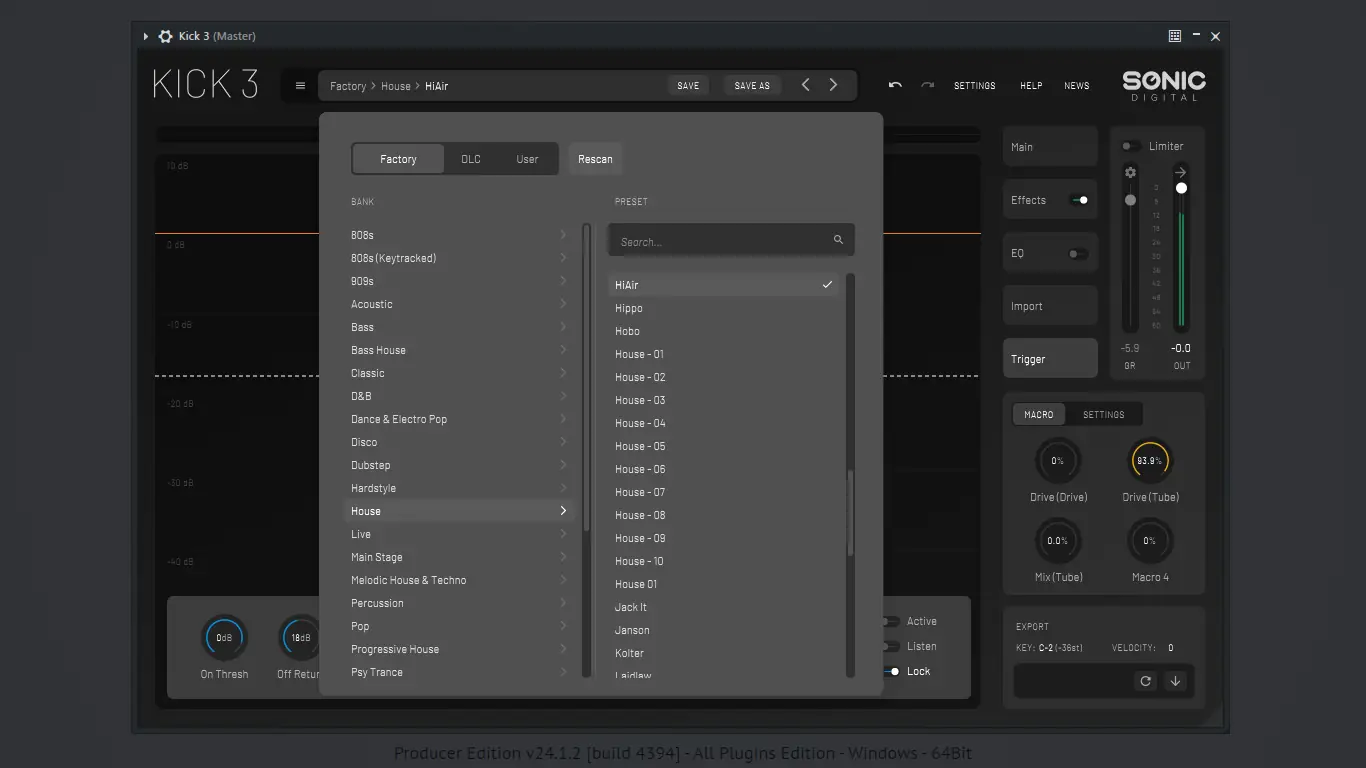This screenshot has height=768, width=1366.
Task: Open the limiter gear settings icon
Action: [1130, 173]
